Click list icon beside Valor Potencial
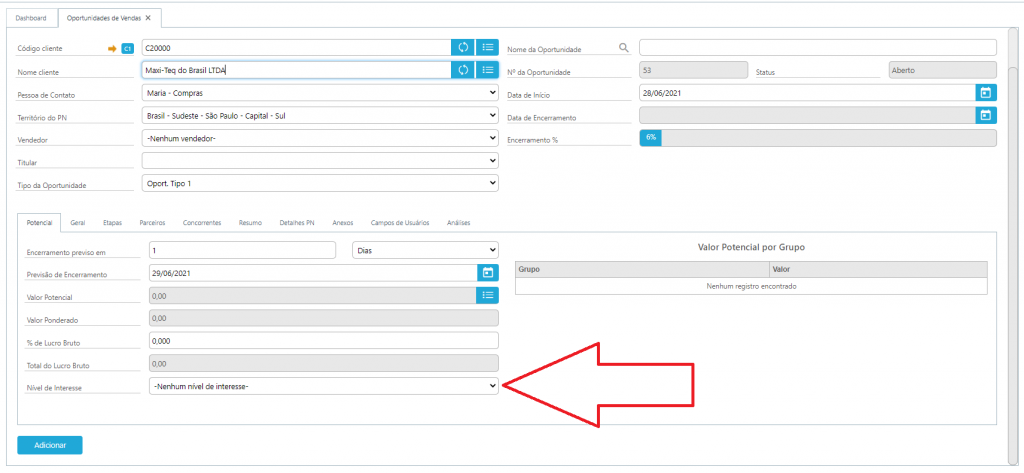The image size is (1024, 473). pyautogui.click(x=487, y=295)
